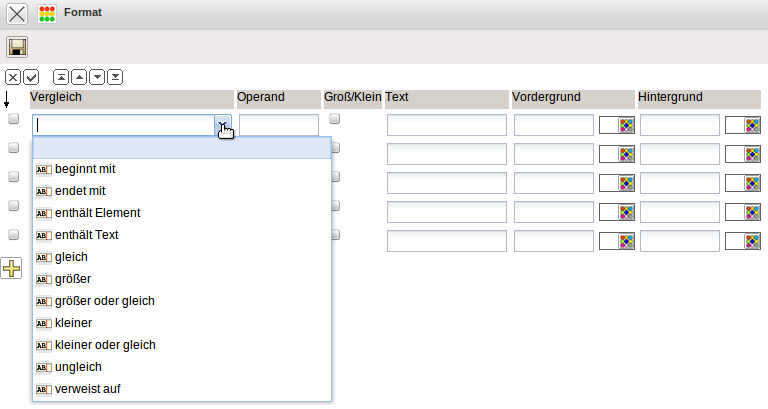Viewport: 768px width, 409px height.
Task: Pick 'ungleich' from the dropdown list
Action: (x=79, y=367)
